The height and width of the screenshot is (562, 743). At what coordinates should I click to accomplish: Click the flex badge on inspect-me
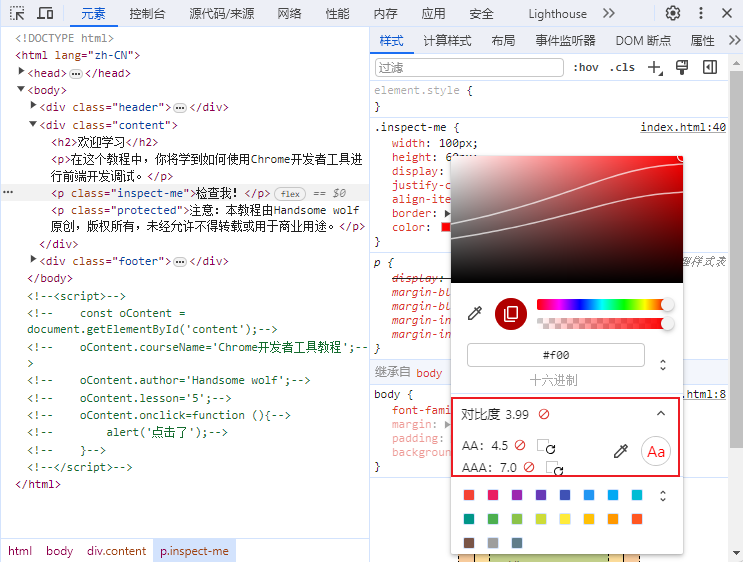click(290, 194)
